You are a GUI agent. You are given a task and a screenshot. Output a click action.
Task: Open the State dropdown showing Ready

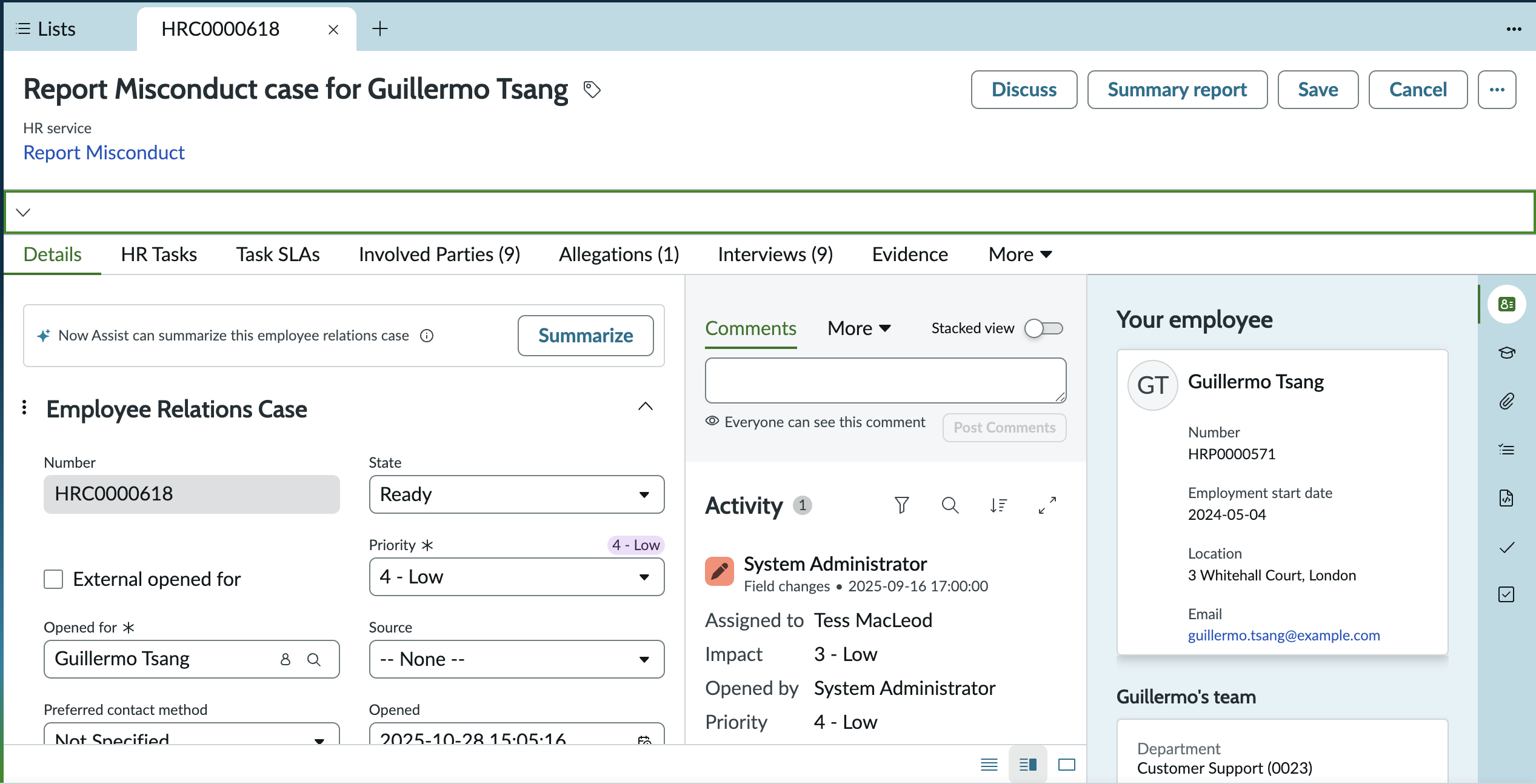(516, 494)
